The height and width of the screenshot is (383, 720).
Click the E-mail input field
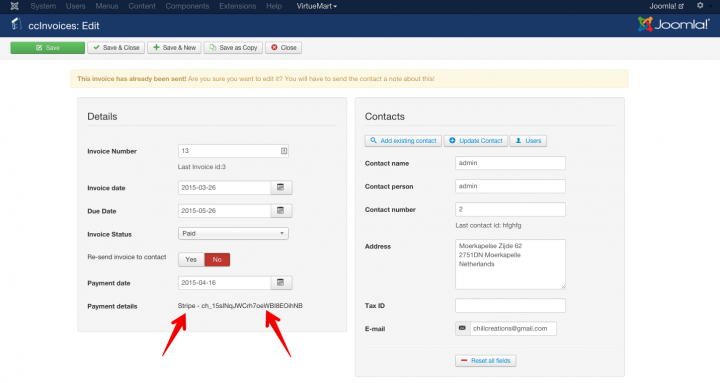513,328
